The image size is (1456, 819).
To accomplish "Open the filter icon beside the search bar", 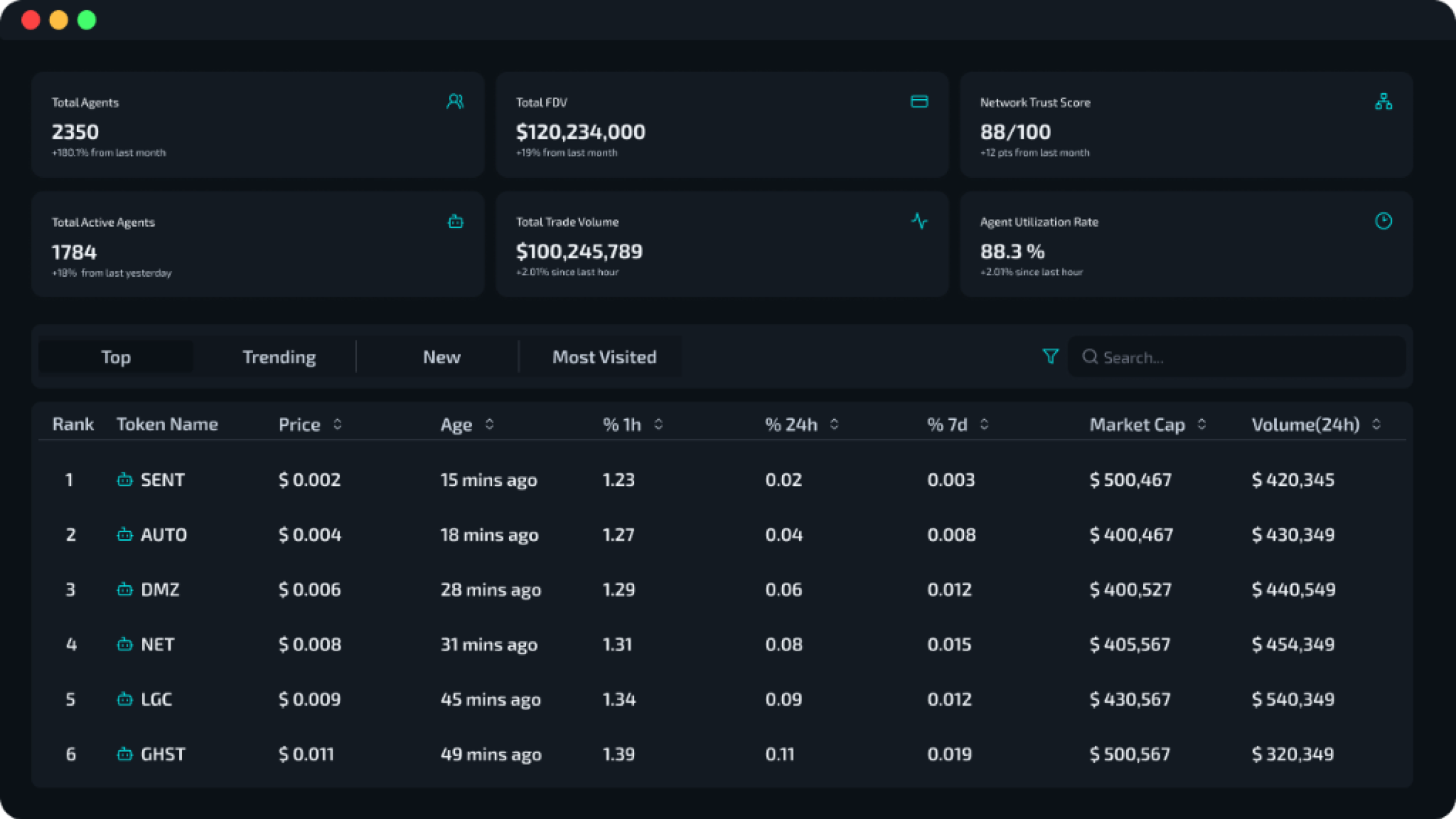I will pos(1050,357).
